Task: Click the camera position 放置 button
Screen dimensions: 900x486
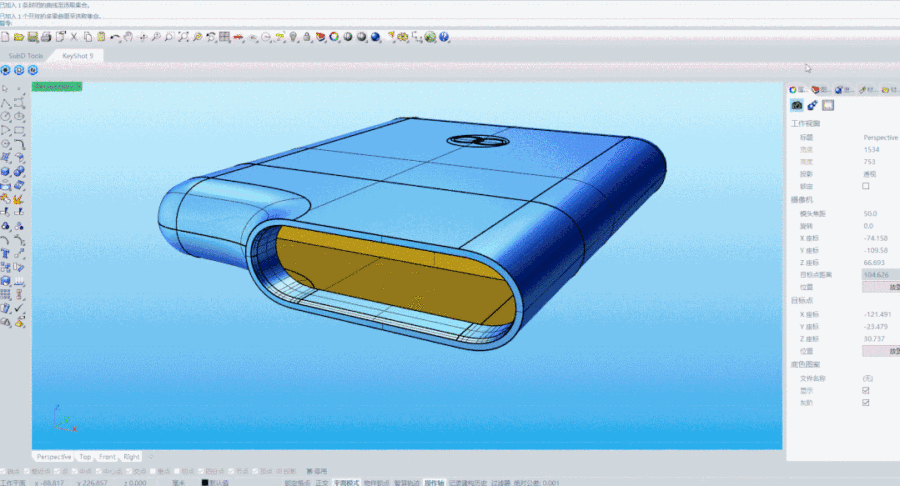Action: pos(880,287)
